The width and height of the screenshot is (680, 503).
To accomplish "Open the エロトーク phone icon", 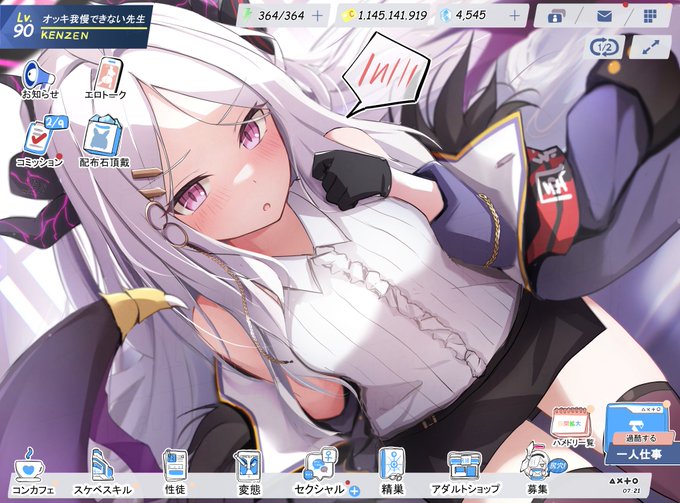I will click(x=107, y=79).
